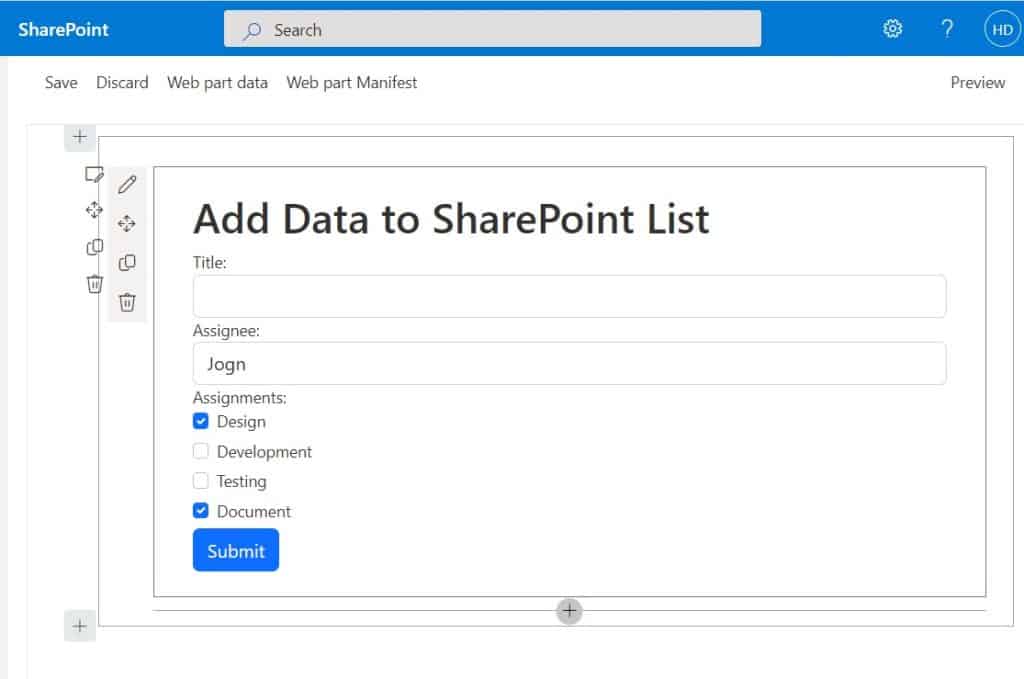Viewport: 1024px width, 679px height.
Task: Select the outer section move icon
Action: click(x=94, y=210)
